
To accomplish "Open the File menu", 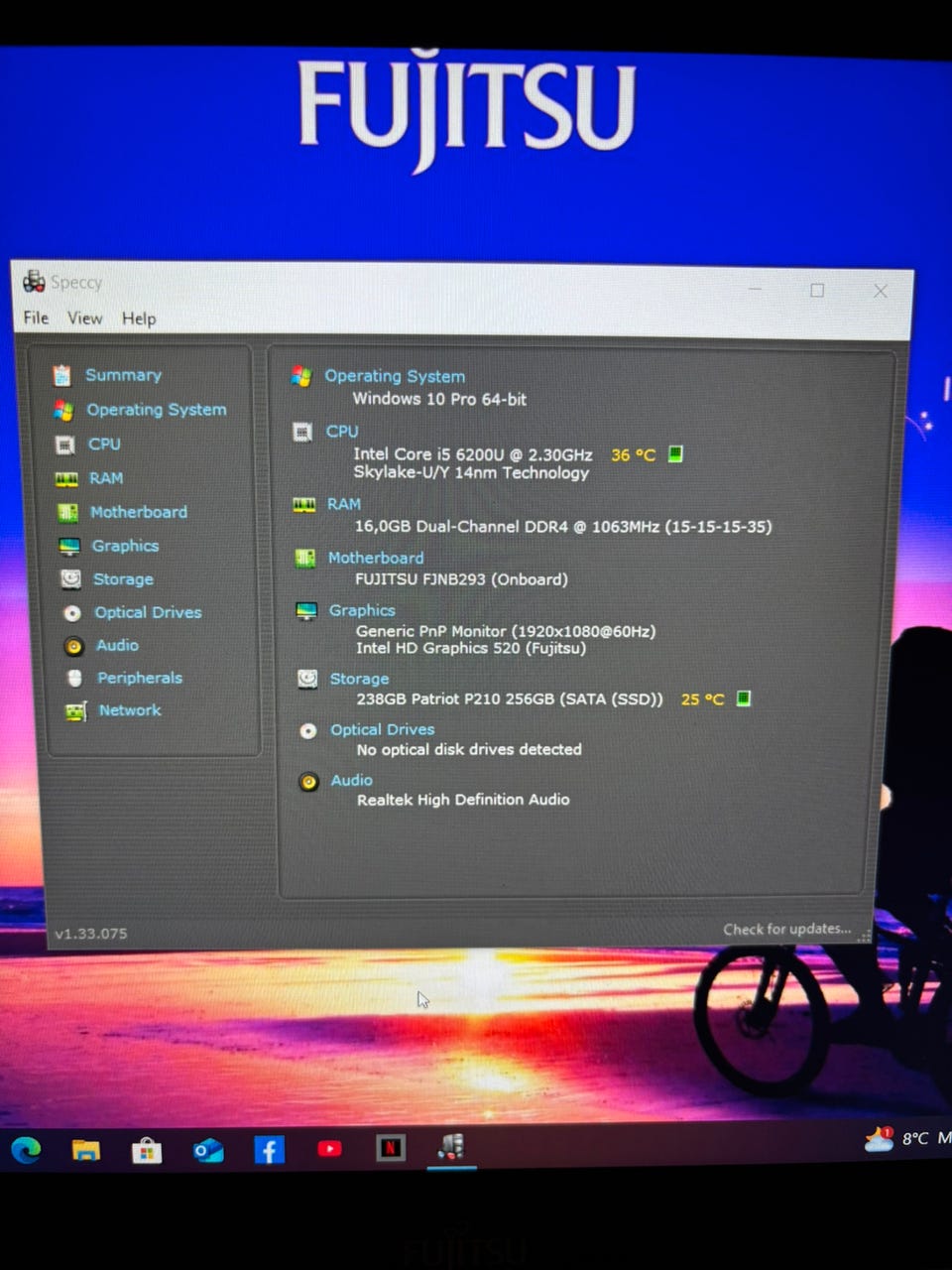I will tap(36, 317).
